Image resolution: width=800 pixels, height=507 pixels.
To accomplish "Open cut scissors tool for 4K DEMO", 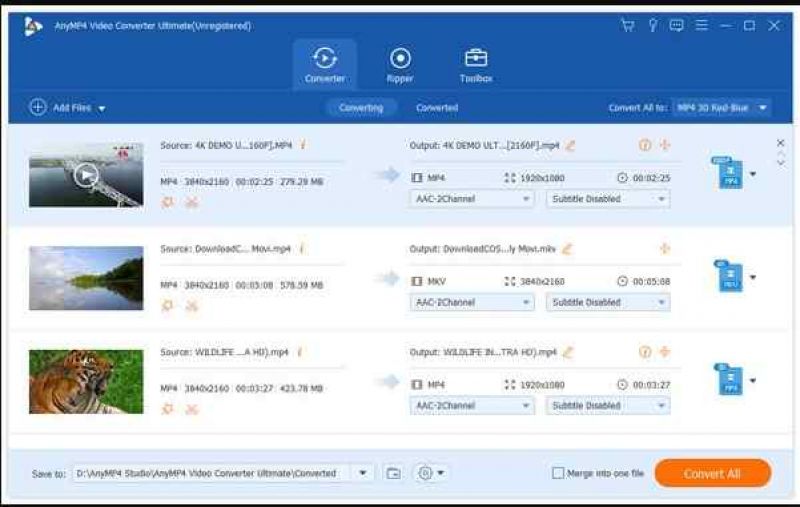I will [191, 202].
